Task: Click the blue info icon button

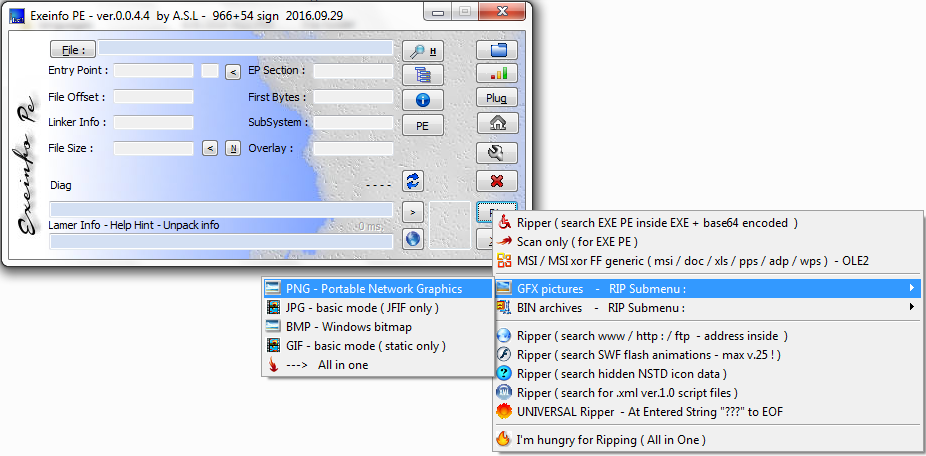Action: tap(422, 100)
